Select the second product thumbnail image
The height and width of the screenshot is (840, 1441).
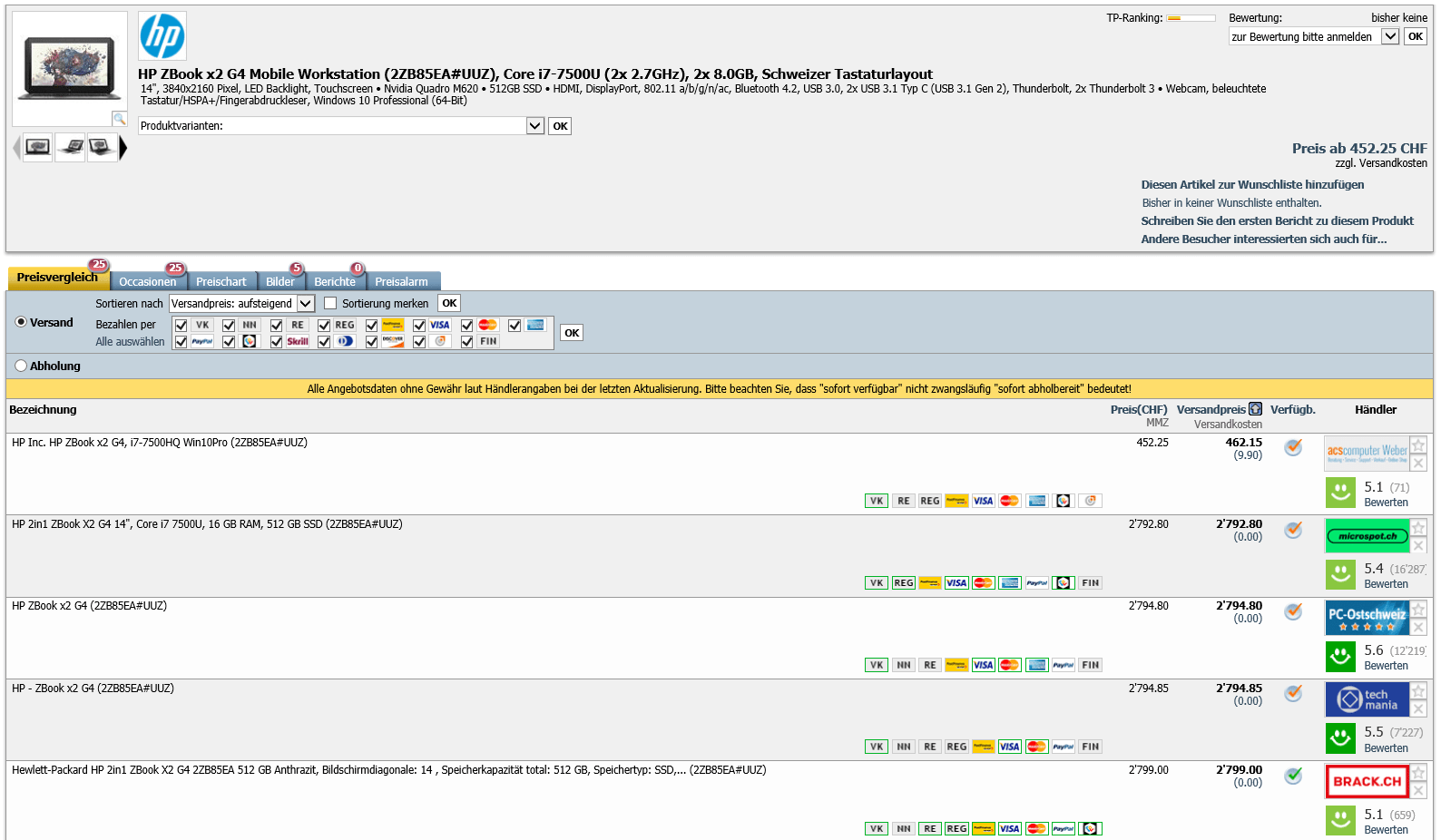[70, 147]
